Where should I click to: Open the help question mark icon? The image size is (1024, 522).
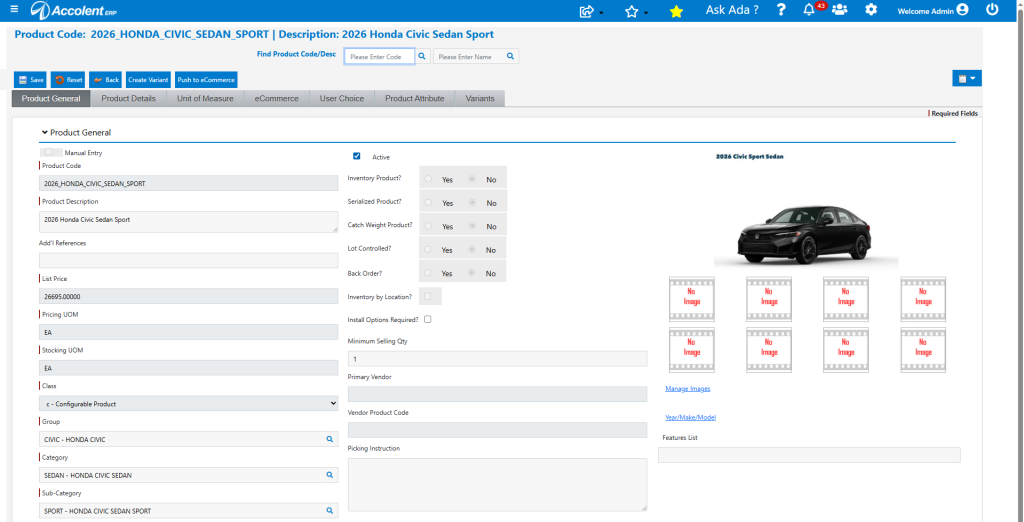point(780,10)
